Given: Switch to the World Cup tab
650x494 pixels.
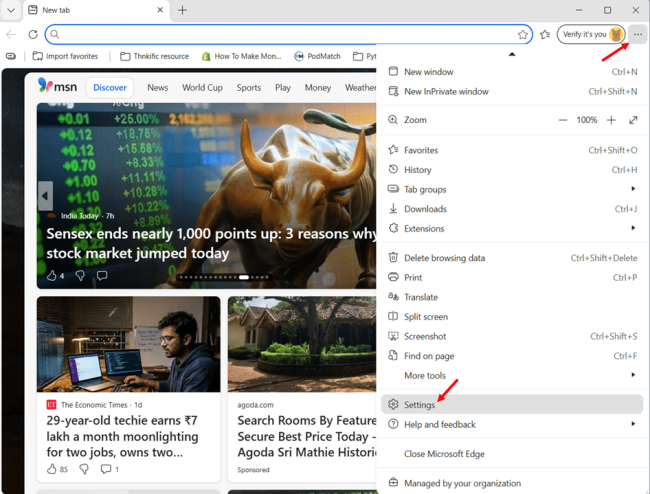Looking at the screenshot, I should pyautogui.click(x=202, y=87).
